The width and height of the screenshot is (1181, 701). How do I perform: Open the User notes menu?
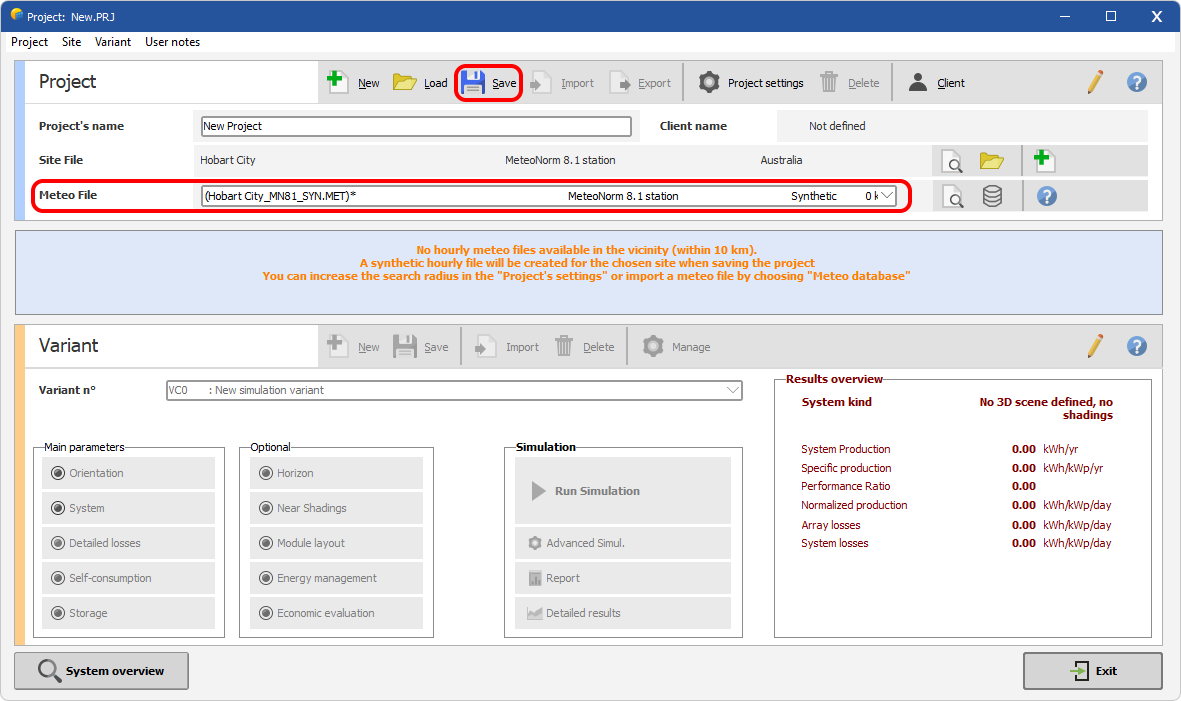(172, 42)
